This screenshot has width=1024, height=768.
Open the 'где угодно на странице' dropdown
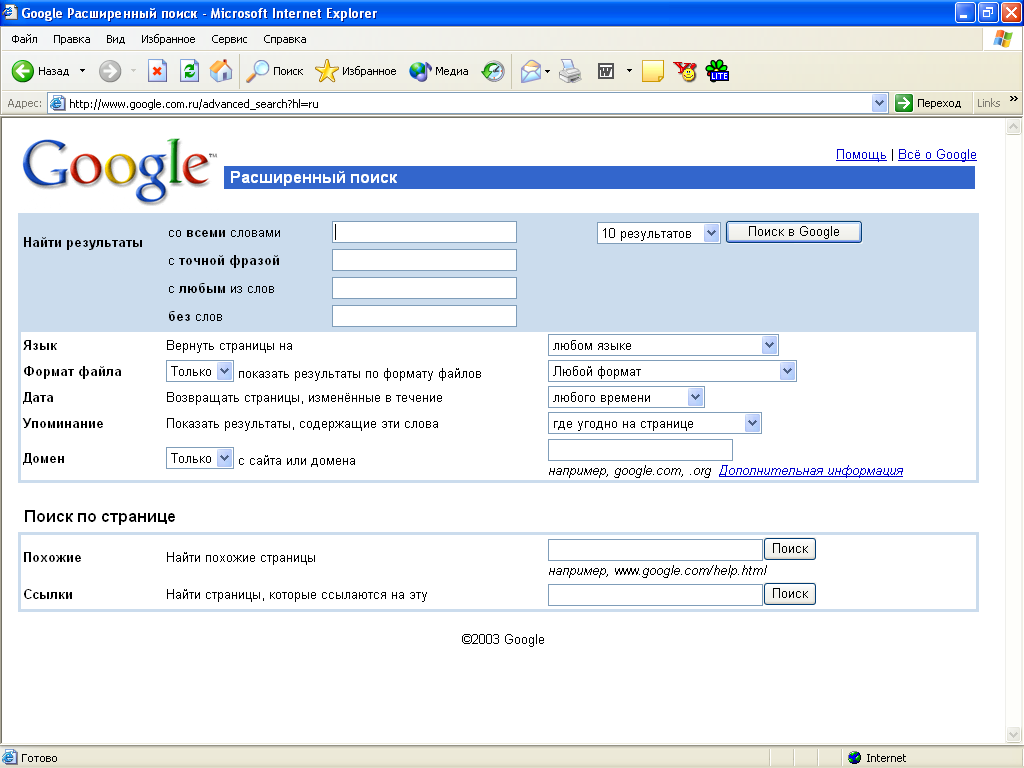pyautogui.click(x=654, y=423)
